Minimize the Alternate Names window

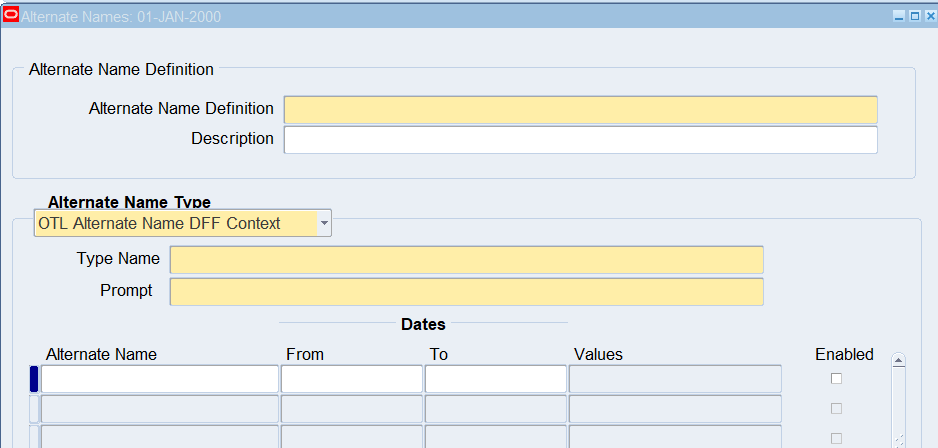coord(898,17)
